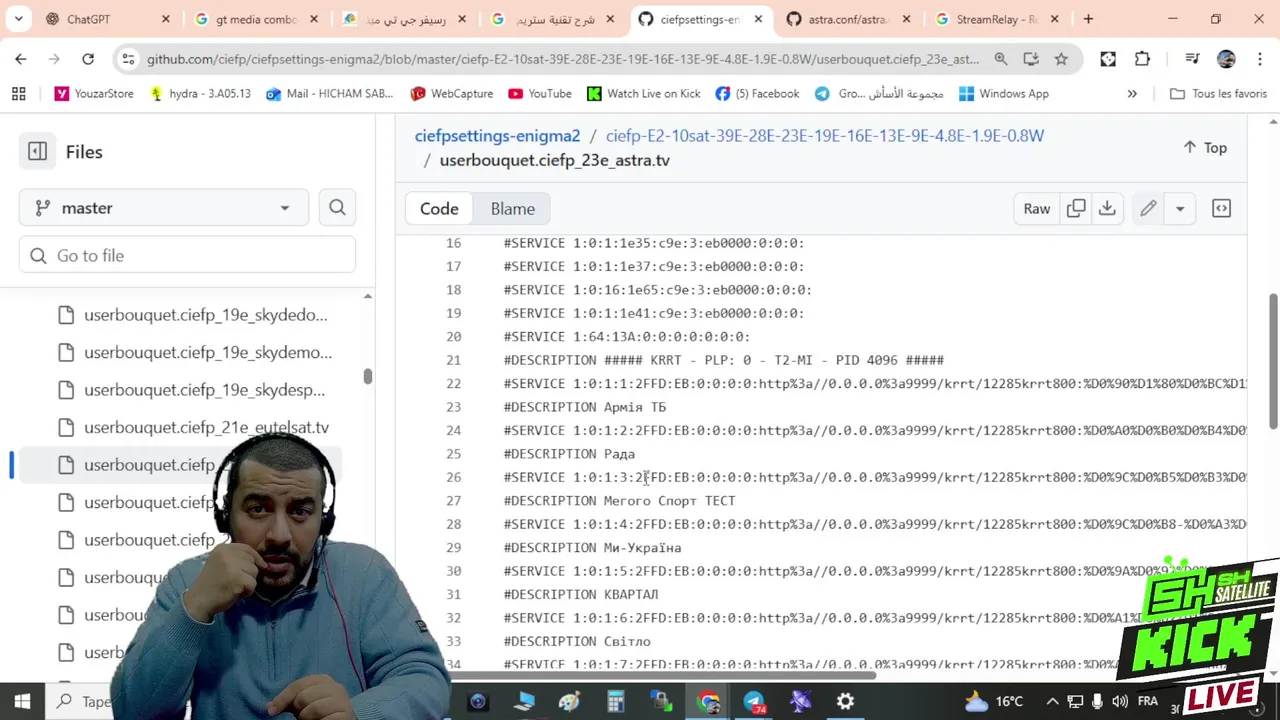This screenshot has height=720, width=1280.
Task: Switch to the ChatGPT tab
Action: (108, 19)
